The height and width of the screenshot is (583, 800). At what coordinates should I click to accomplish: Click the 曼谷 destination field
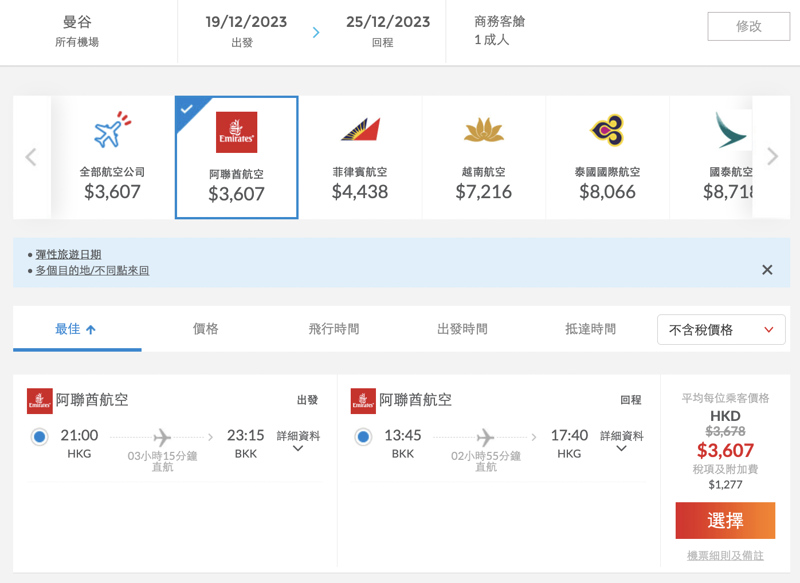77,31
